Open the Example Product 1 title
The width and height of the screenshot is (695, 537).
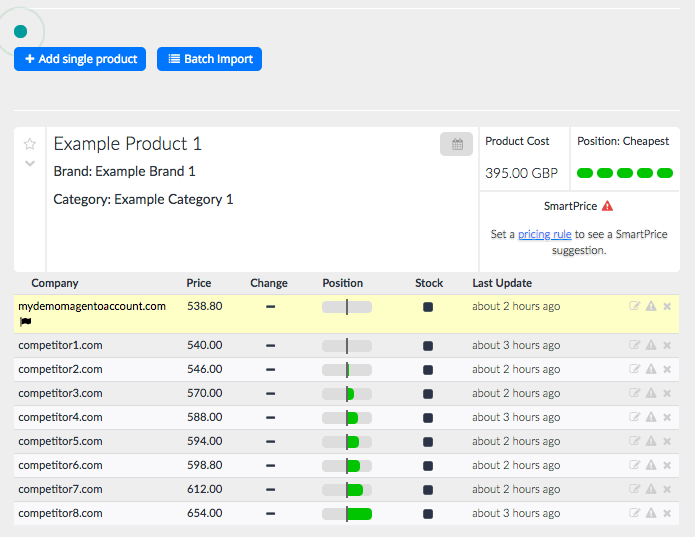[x=127, y=144]
